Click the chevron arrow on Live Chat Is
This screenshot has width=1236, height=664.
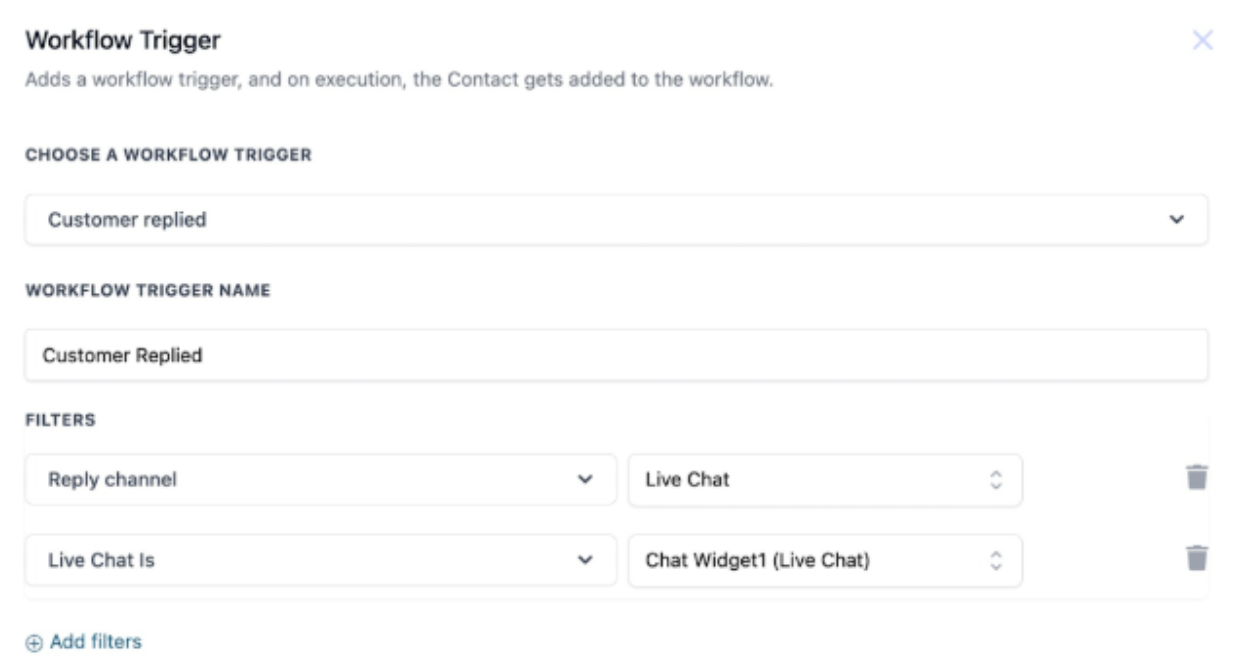[586, 560]
